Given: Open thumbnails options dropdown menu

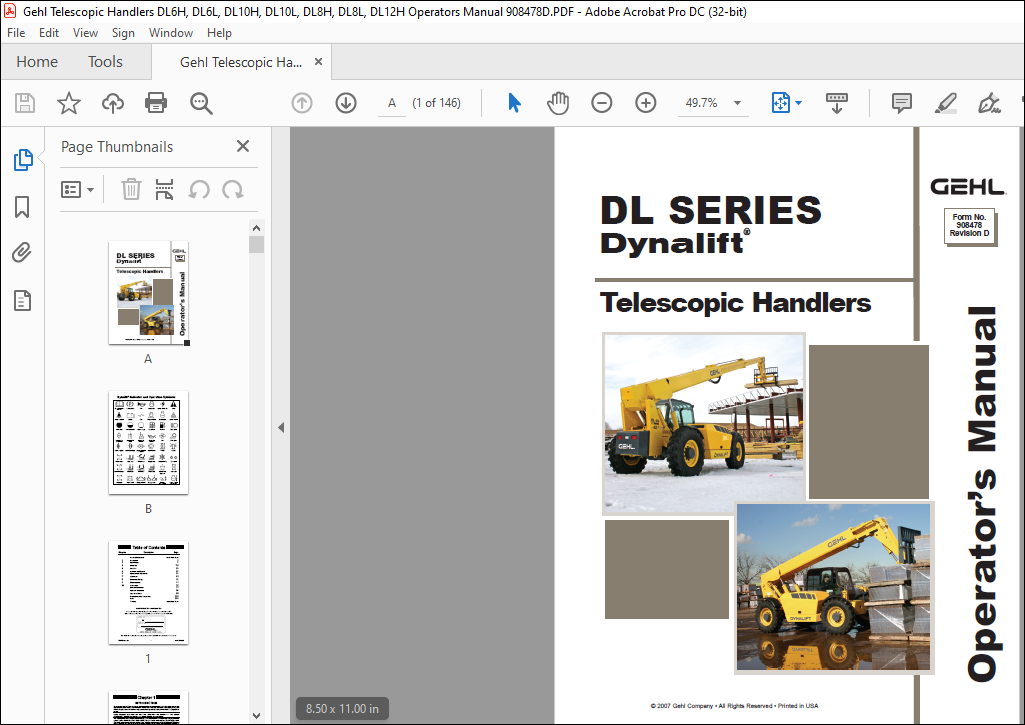Looking at the screenshot, I should (77, 190).
